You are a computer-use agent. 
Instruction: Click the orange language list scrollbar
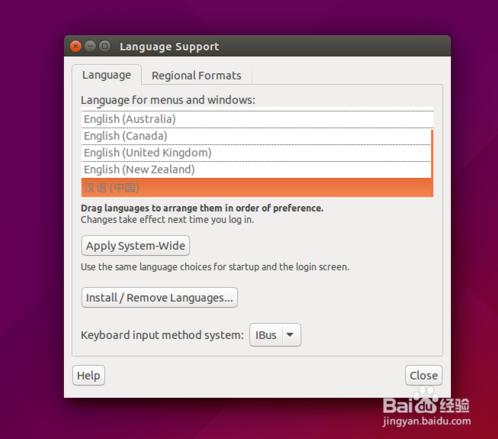(432, 154)
